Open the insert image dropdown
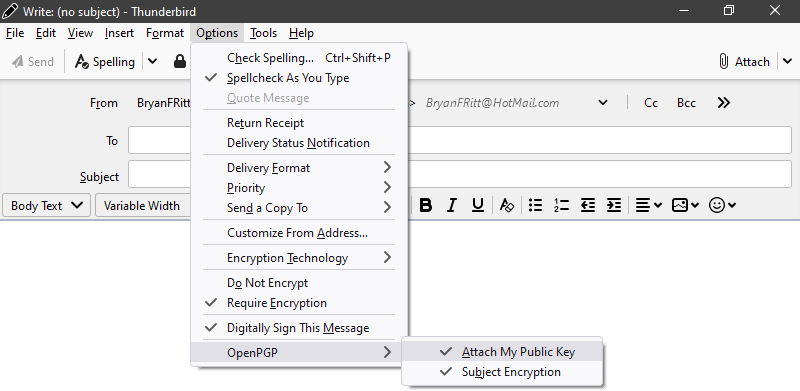800x391 pixels. point(685,205)
